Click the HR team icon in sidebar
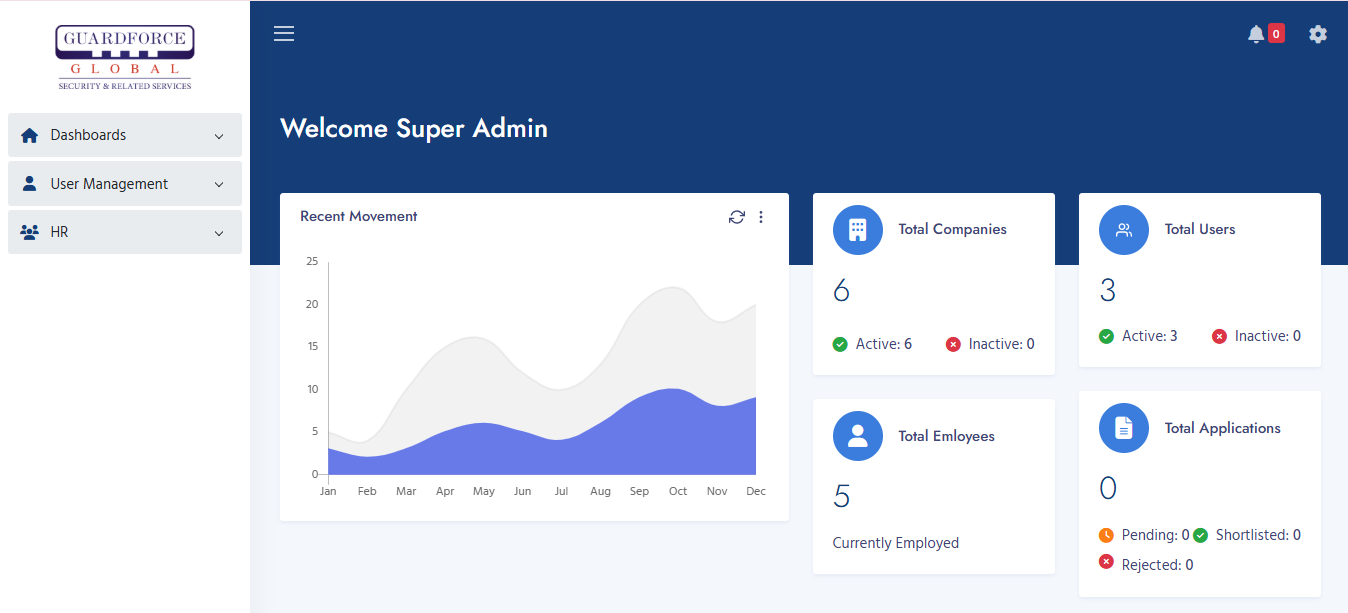Viewport: 1348px width, 613px height. (x=28, y=231)
